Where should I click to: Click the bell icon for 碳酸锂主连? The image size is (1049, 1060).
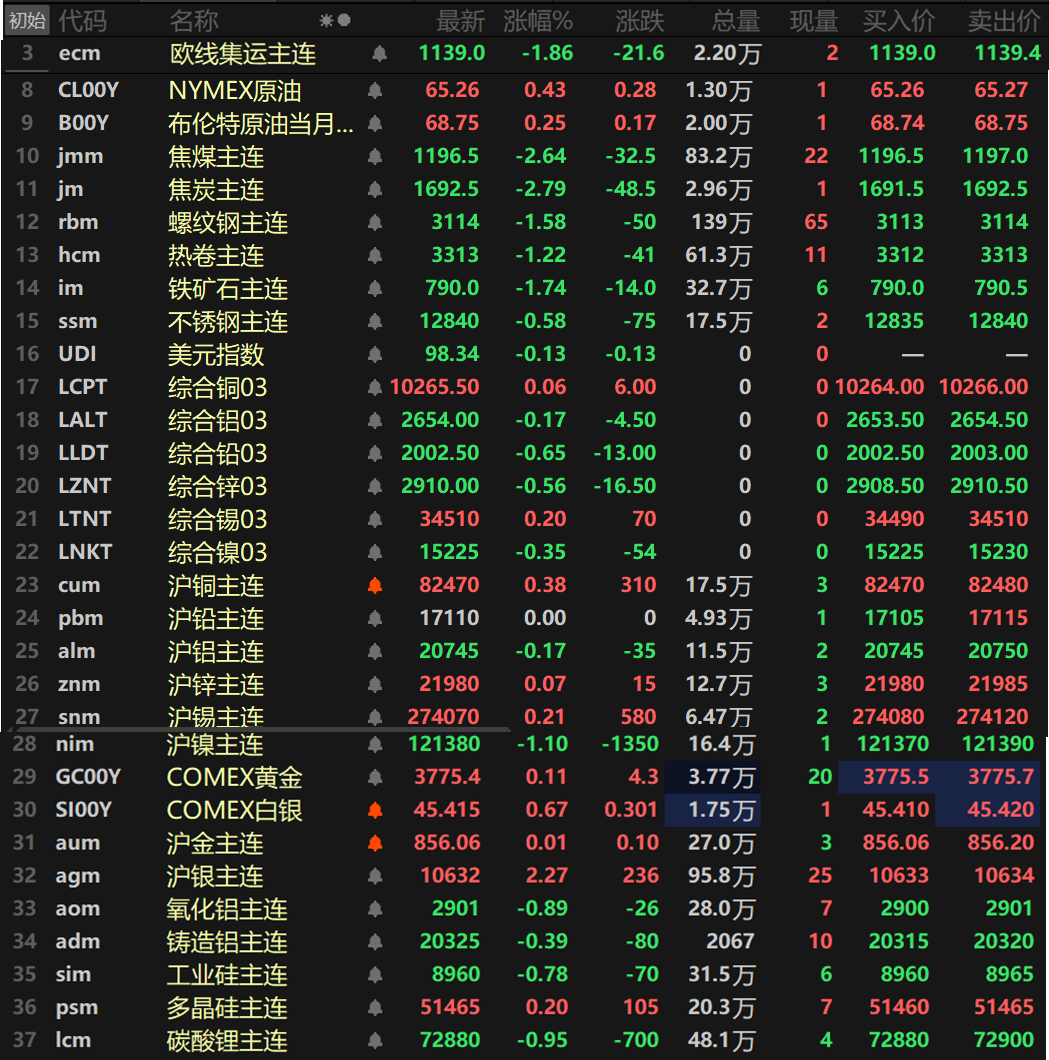click(375, 1041)
